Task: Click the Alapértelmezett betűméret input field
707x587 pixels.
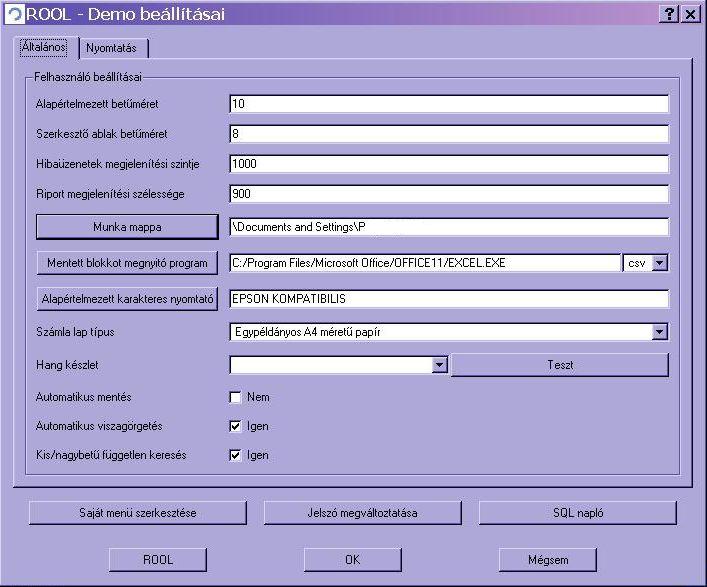Action: point(447,103)
